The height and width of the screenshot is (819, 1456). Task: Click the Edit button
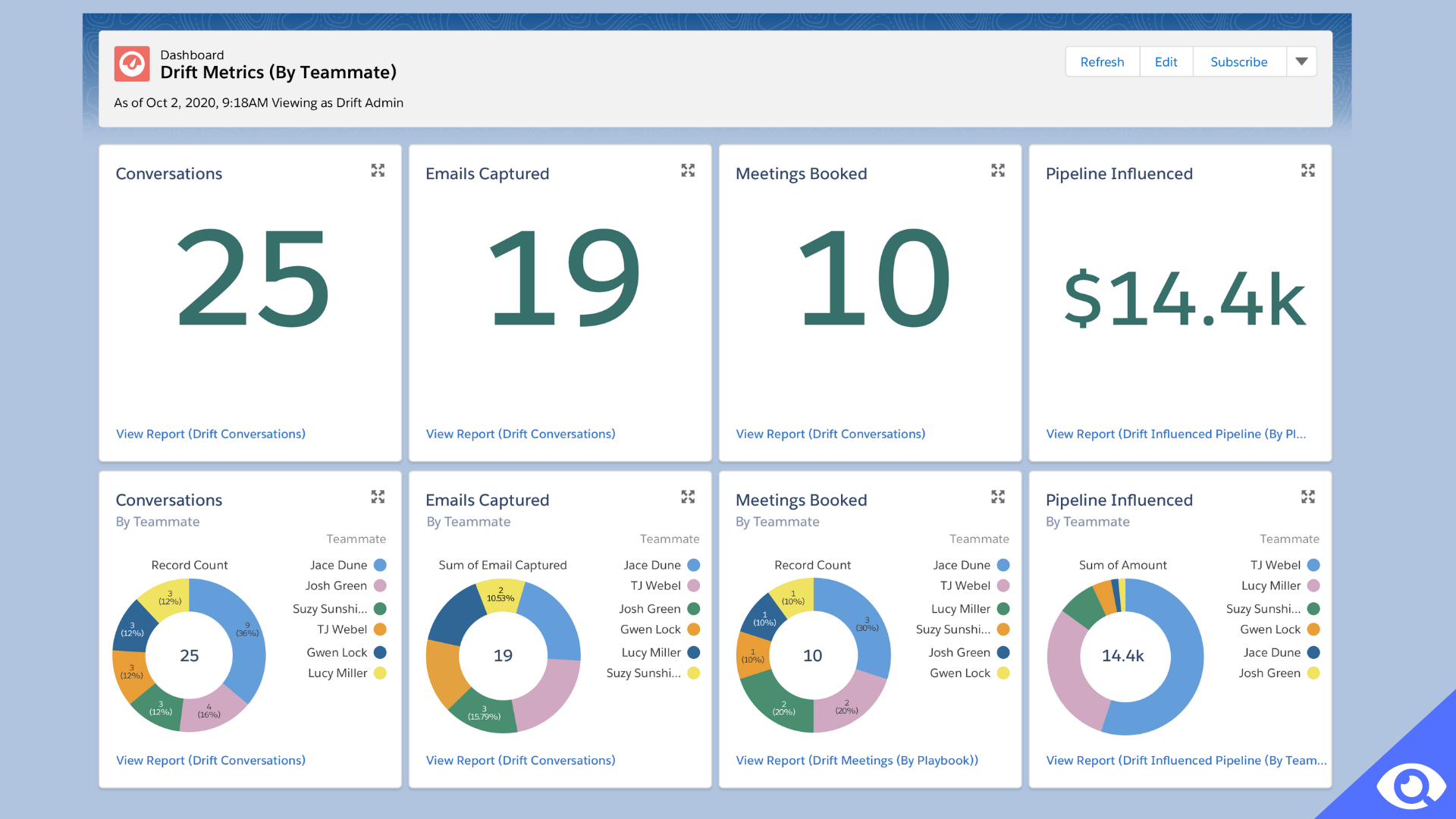[x=1166, y=61]
